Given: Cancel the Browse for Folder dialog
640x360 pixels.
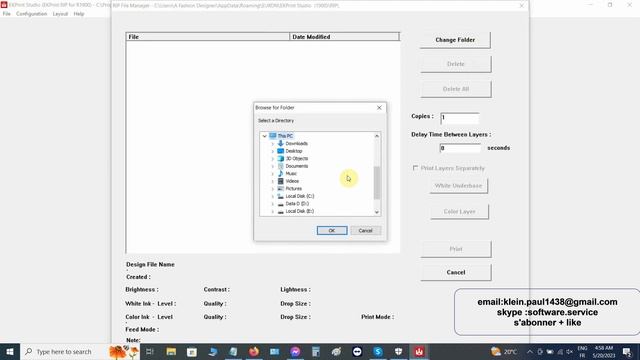Looking at the screenshot, I should click(365, 231).
